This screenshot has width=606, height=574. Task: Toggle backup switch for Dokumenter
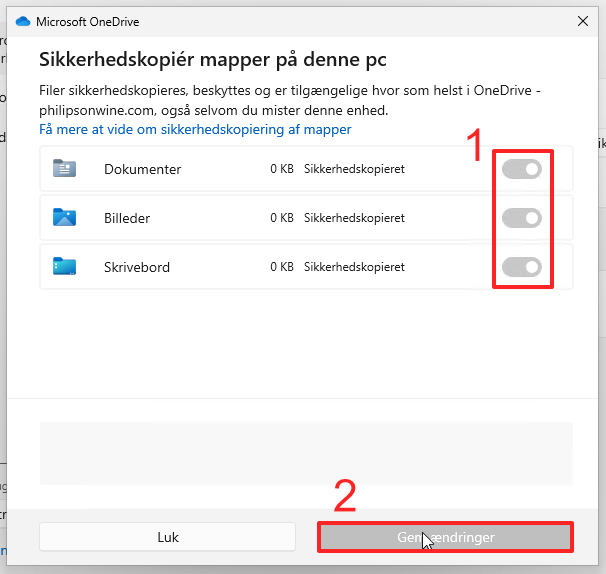pyautogui.click(x=522, y=169)
